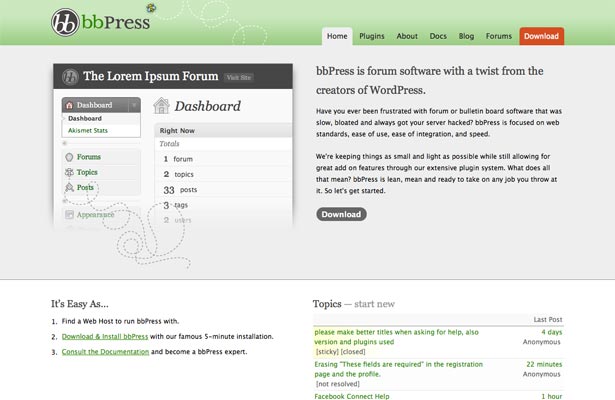Open the topic 'please make better titles when asking for help'
The height and width of the screenshot is (400, 615).
click(x=396, y=337)
